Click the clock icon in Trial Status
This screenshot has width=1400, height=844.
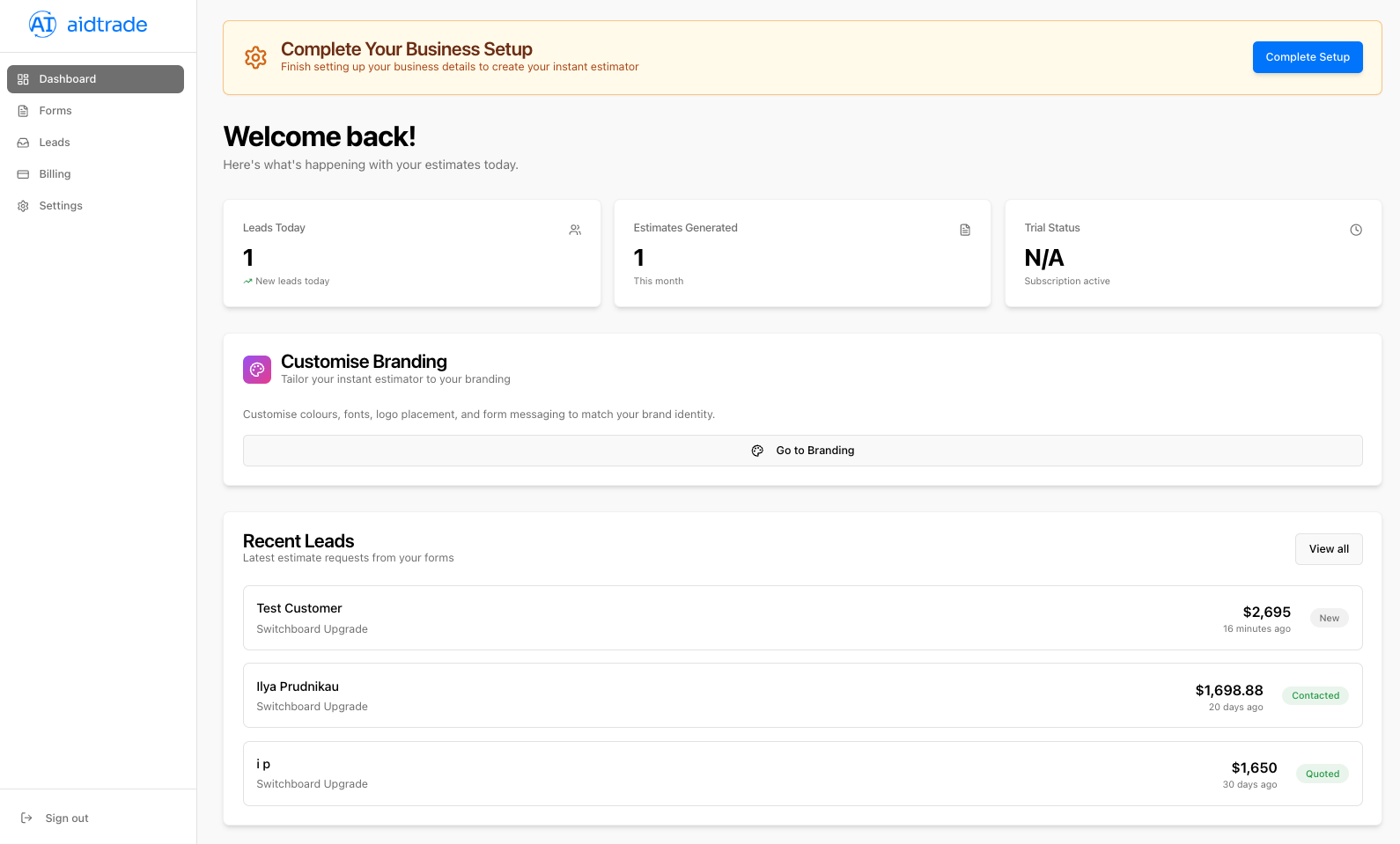pyautogui.click(x=1356, y=230)
